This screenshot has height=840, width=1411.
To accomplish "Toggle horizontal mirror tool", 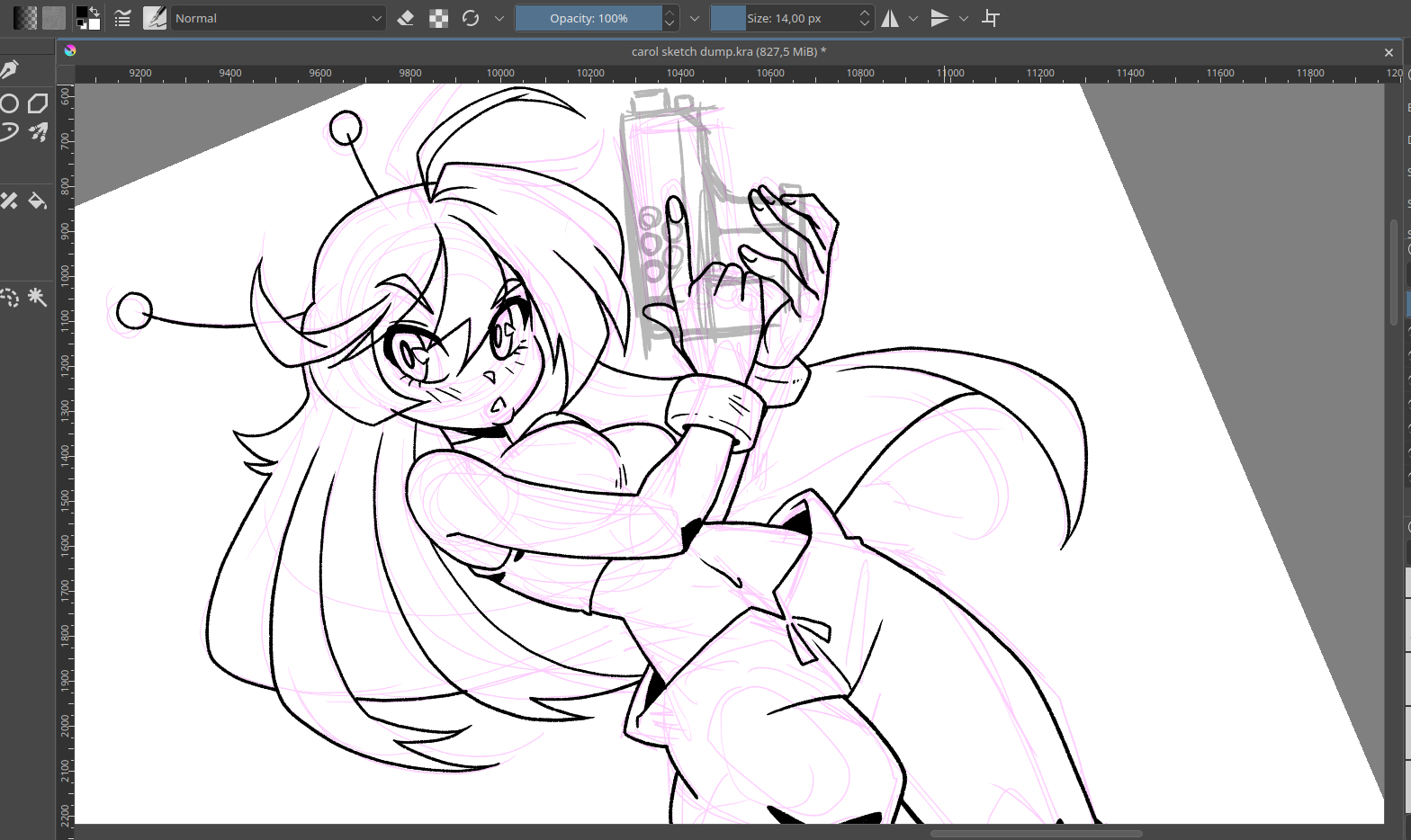I will pos(890,18).
